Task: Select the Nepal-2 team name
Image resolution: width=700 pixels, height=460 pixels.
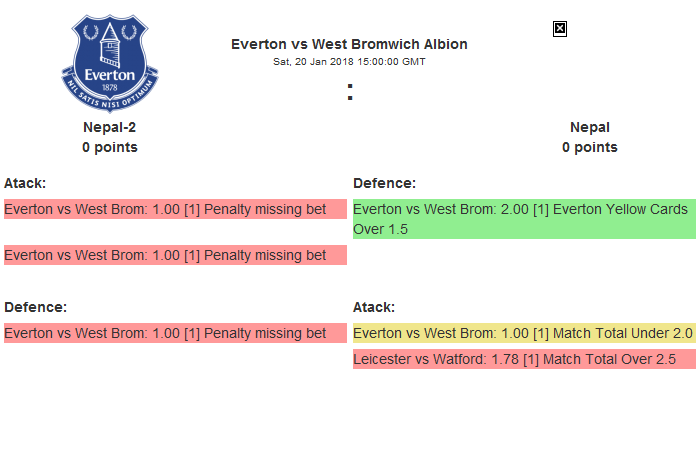Action: 110,127
